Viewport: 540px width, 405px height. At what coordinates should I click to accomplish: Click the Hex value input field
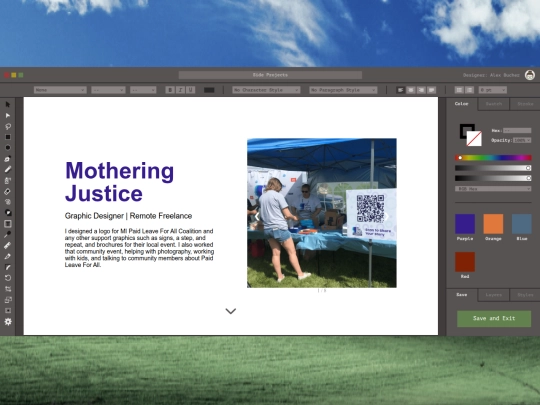point(517,131)
